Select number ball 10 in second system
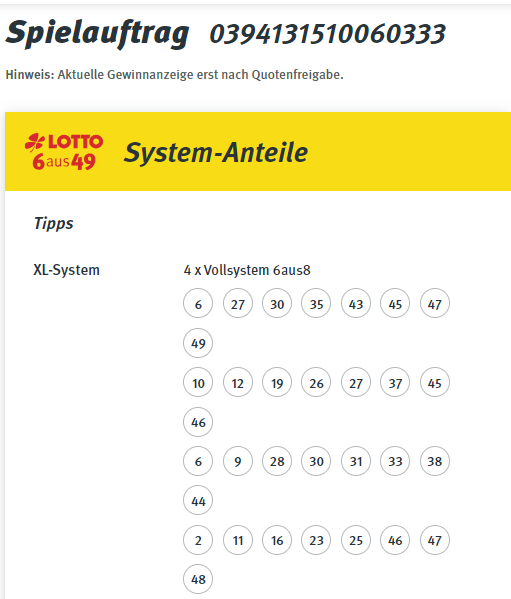 coord(198,382)
